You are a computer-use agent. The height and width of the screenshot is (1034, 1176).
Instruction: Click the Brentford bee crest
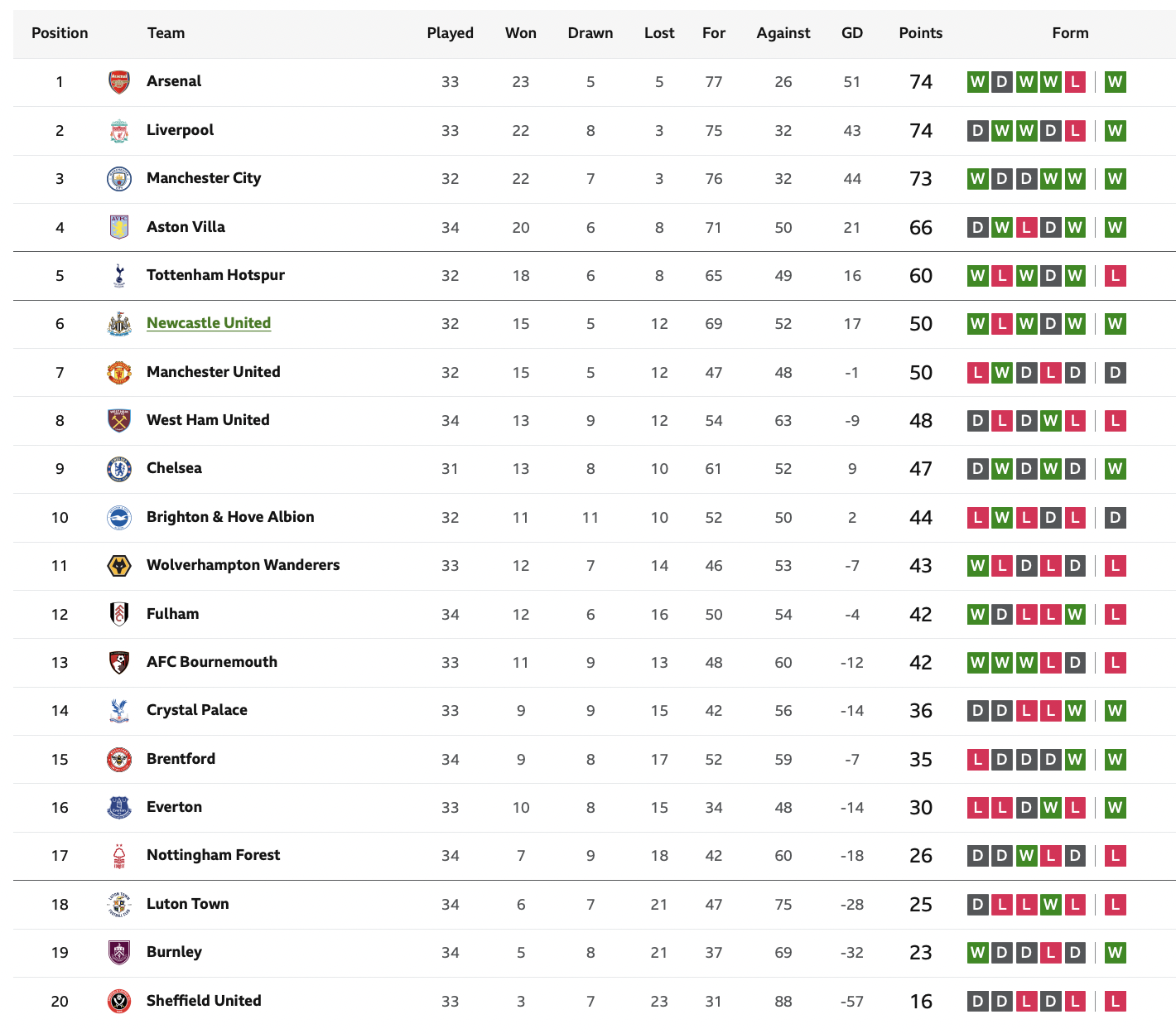(x=119, y=759)
